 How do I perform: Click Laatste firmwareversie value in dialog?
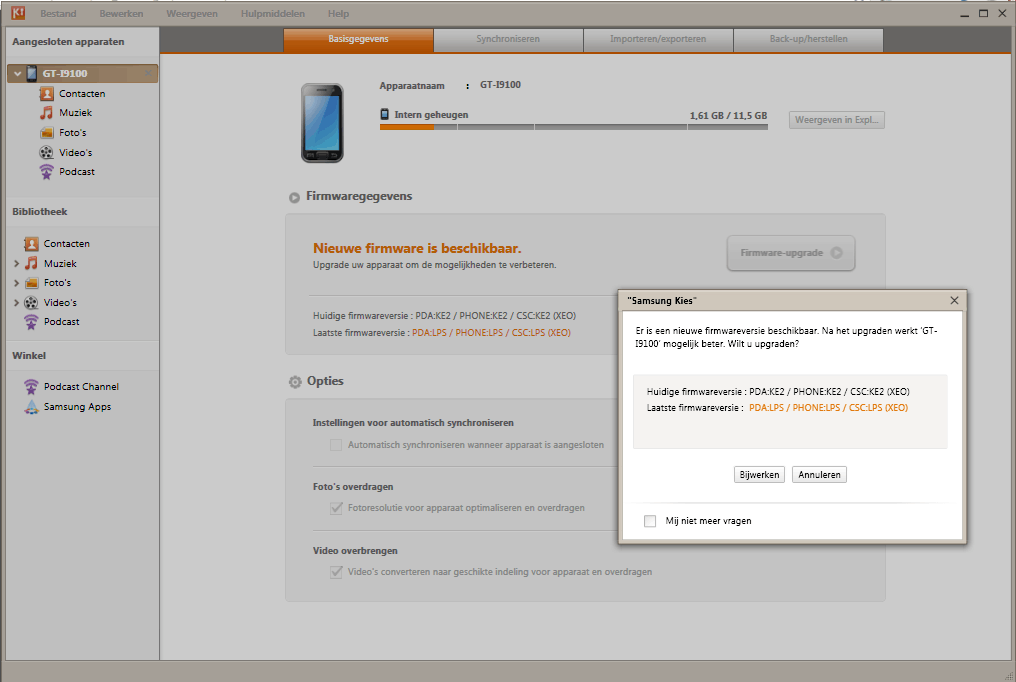[828, 408]
